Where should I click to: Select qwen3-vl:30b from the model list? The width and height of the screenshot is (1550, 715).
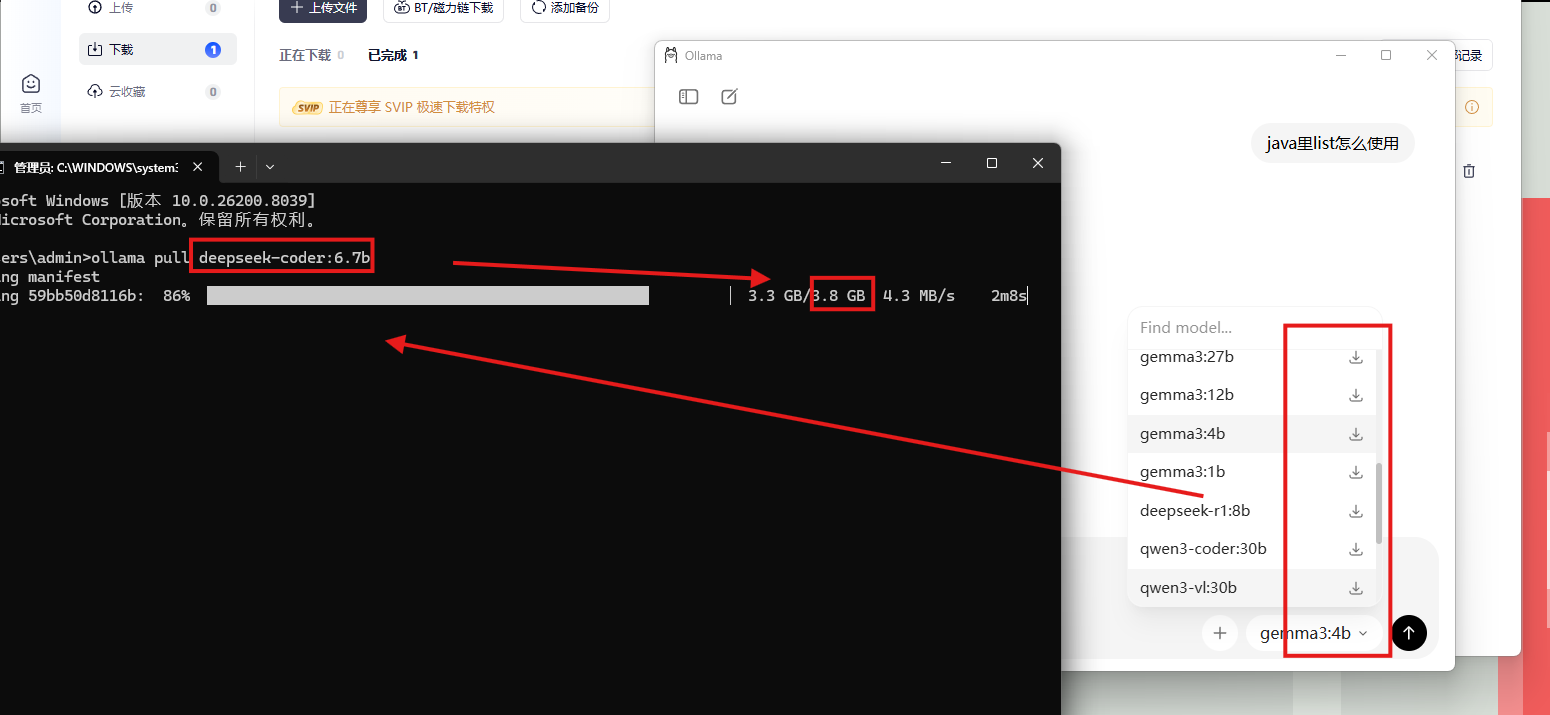coord(1188,588)
